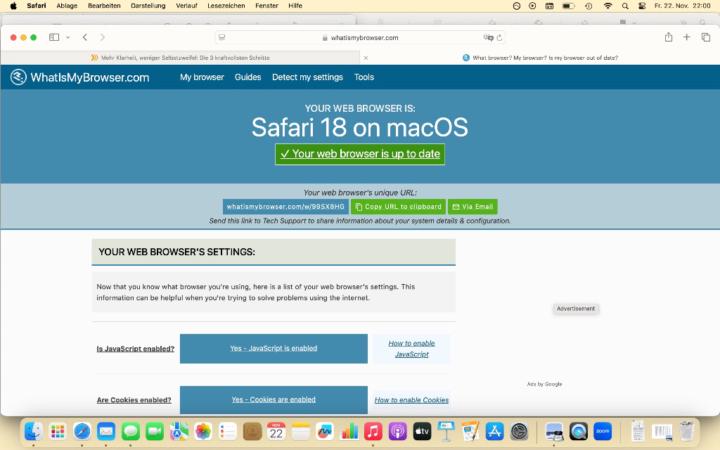Open the Apple menu
Viewport: 720px width, 450px height.
coord(13,6)
